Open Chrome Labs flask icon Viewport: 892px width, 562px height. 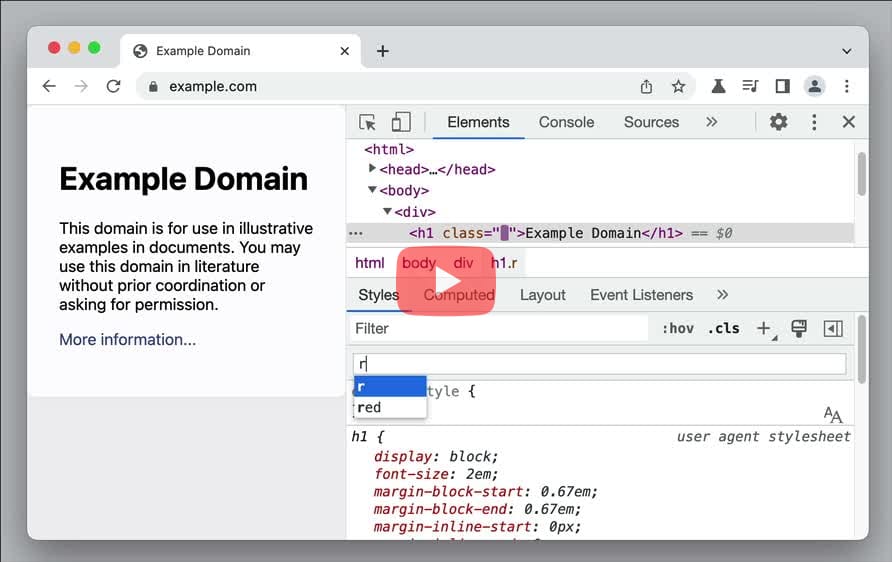(718, 86)
